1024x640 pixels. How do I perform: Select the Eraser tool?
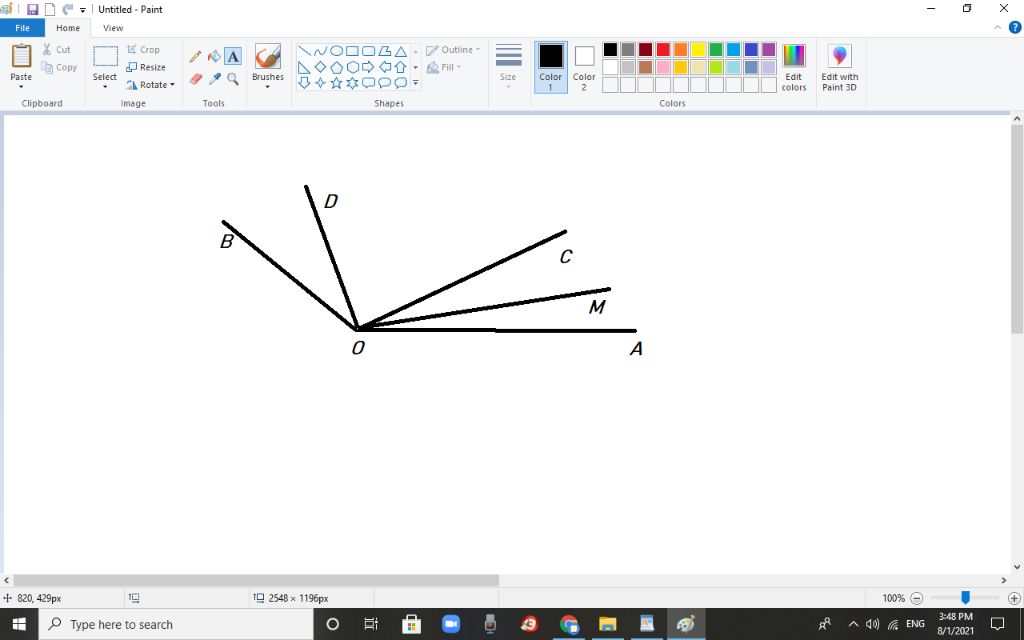click(195, 79)
